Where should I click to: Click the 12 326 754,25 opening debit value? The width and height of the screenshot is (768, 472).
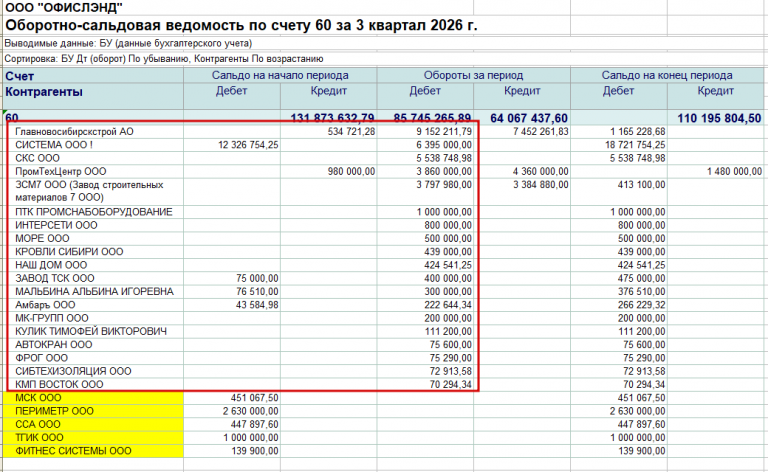(248, 145)
